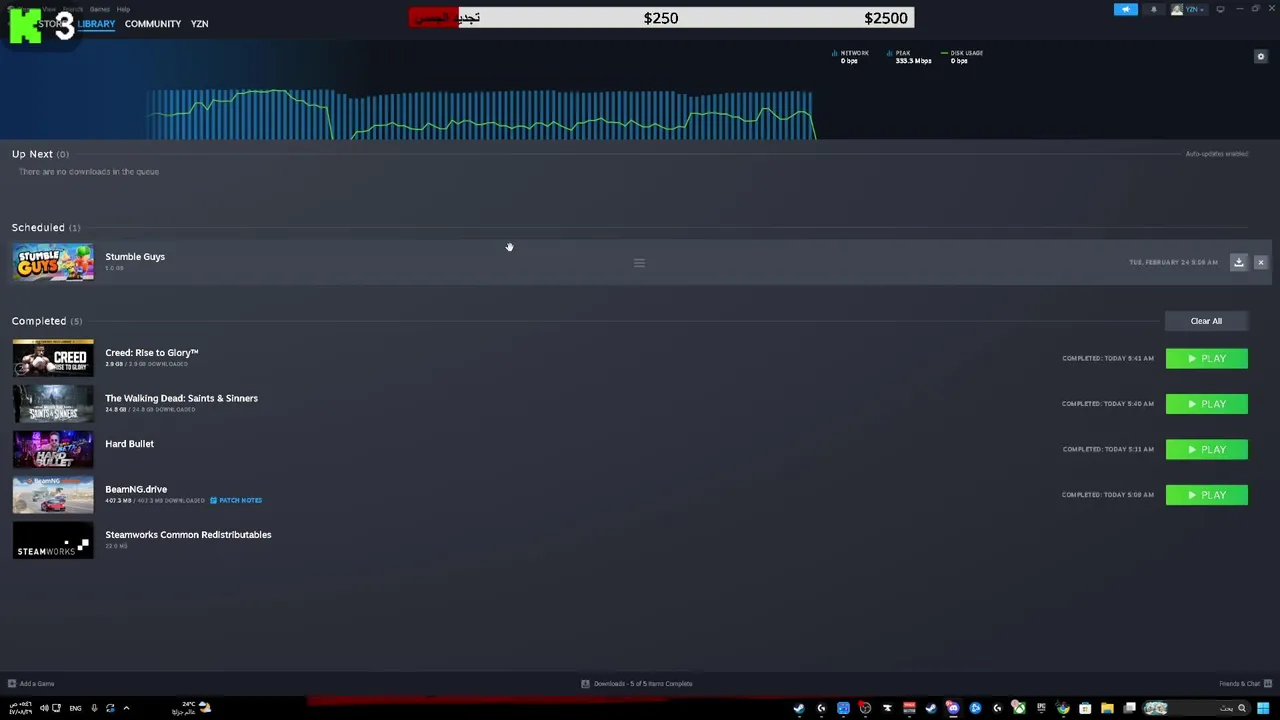Screen dimensions: 1280x720
Task: Click the Network 0 bps stat
Action: 850,57
